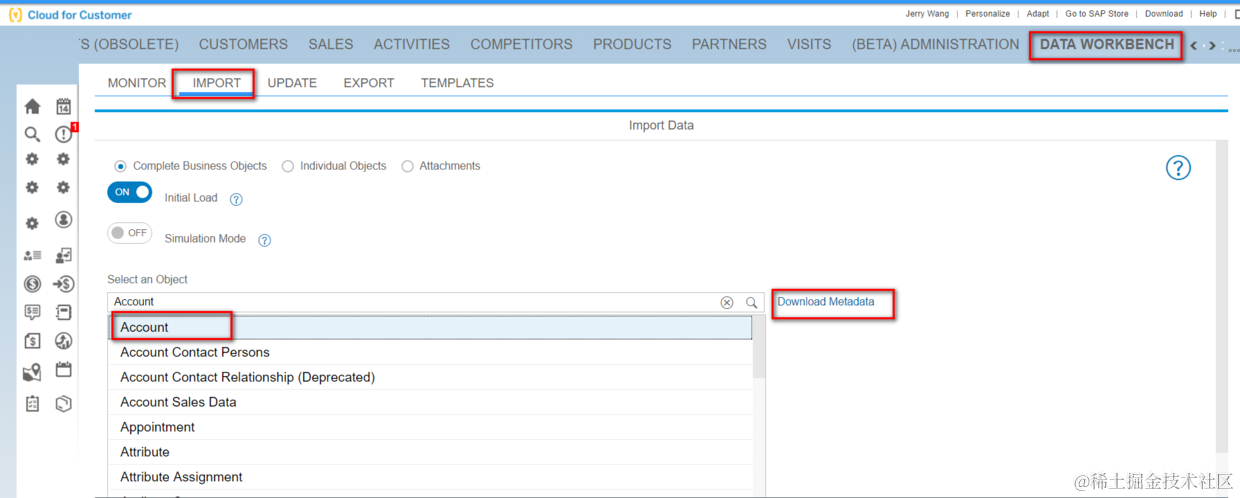Open the map pin sidebar icon
Image resolution: width=1240 pixels, height=498 pixels.
32,373
